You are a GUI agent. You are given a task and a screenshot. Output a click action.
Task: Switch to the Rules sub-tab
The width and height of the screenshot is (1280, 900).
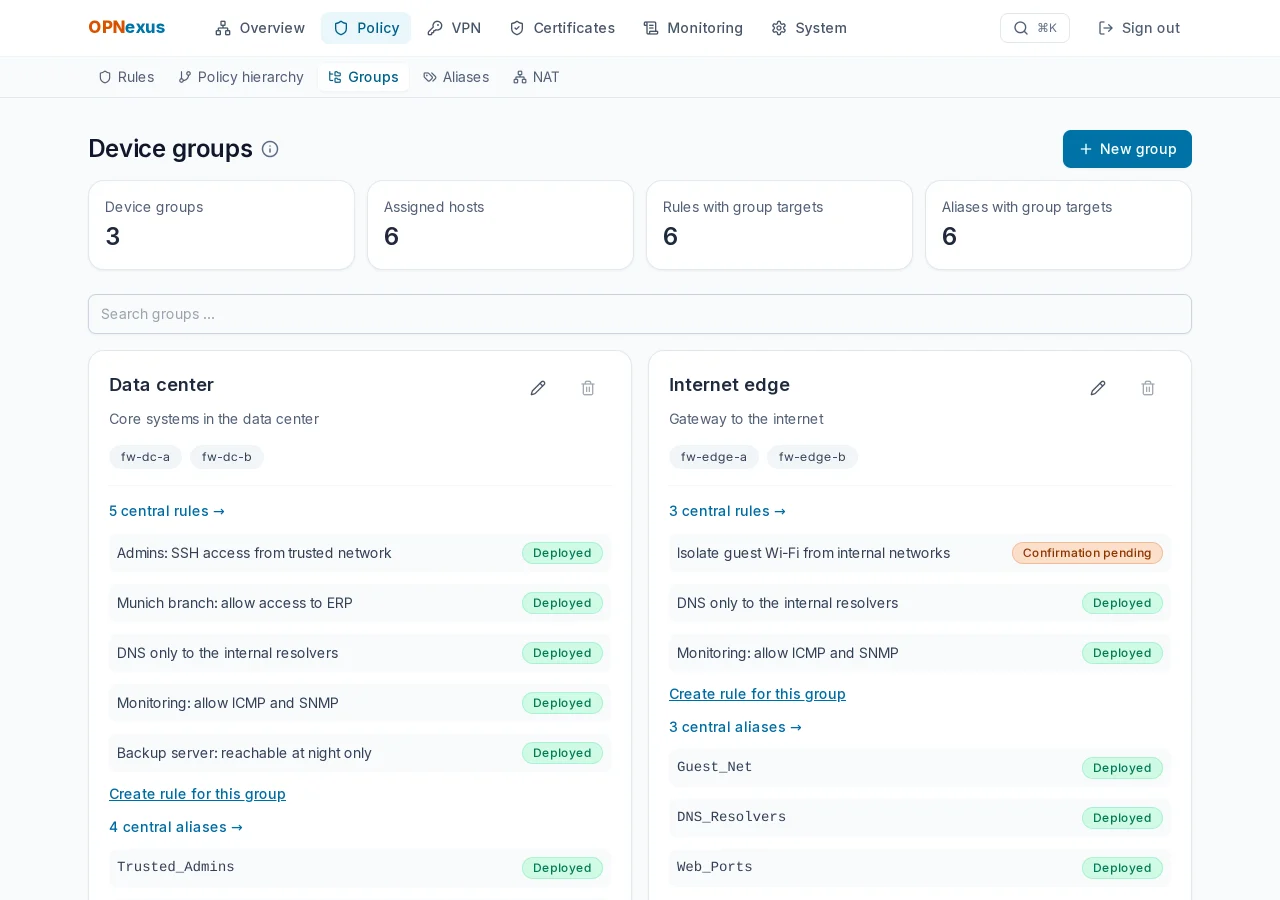pos(126,77)
